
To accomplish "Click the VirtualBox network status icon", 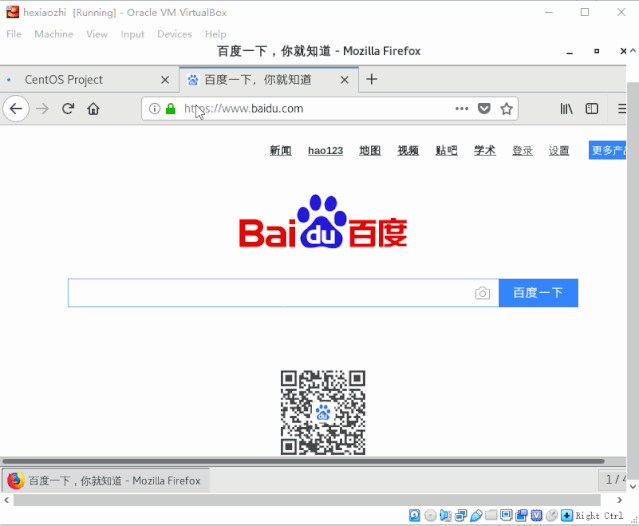I will tap(461, 515).
